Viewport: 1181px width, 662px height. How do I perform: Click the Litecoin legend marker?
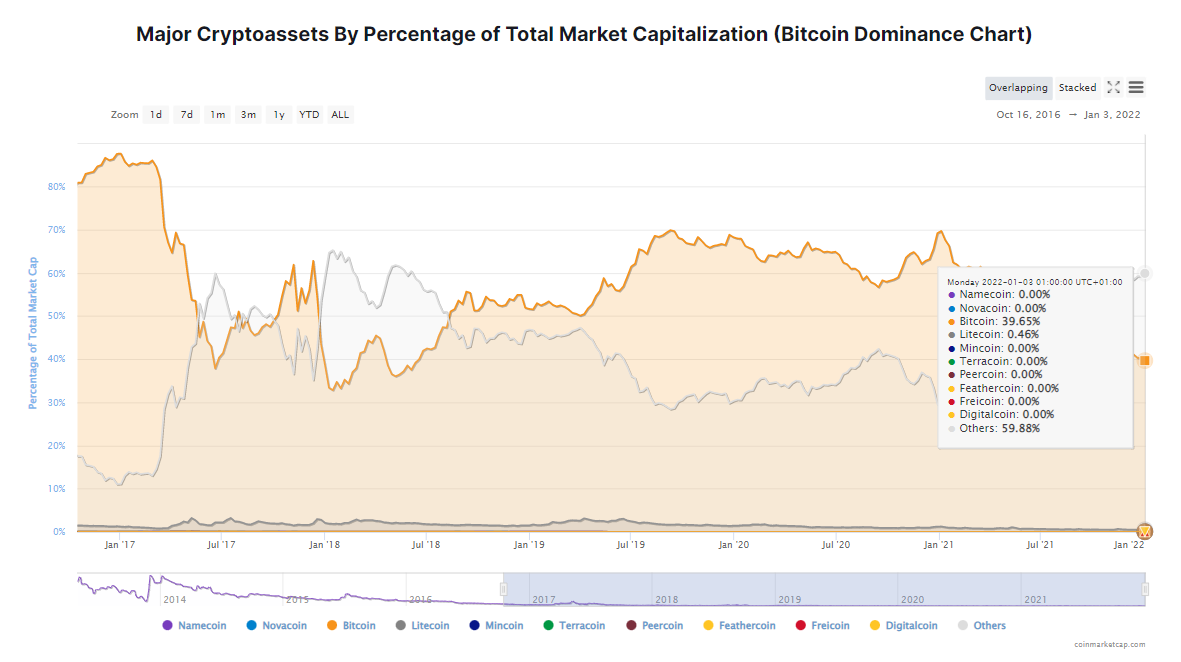coord(400,626)
